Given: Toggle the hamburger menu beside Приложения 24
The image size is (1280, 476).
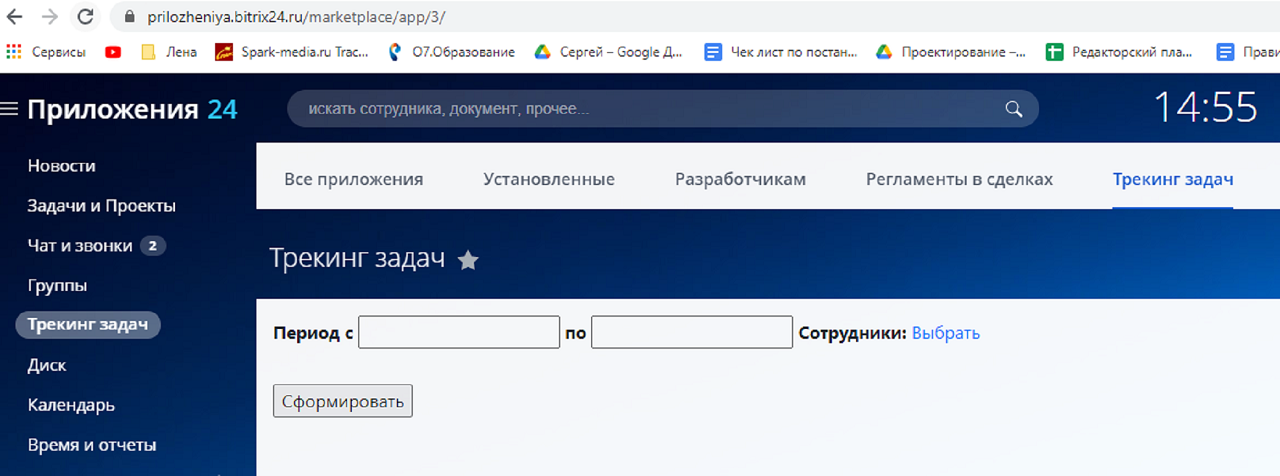Looking at the screenshot, I should [10, 109].
